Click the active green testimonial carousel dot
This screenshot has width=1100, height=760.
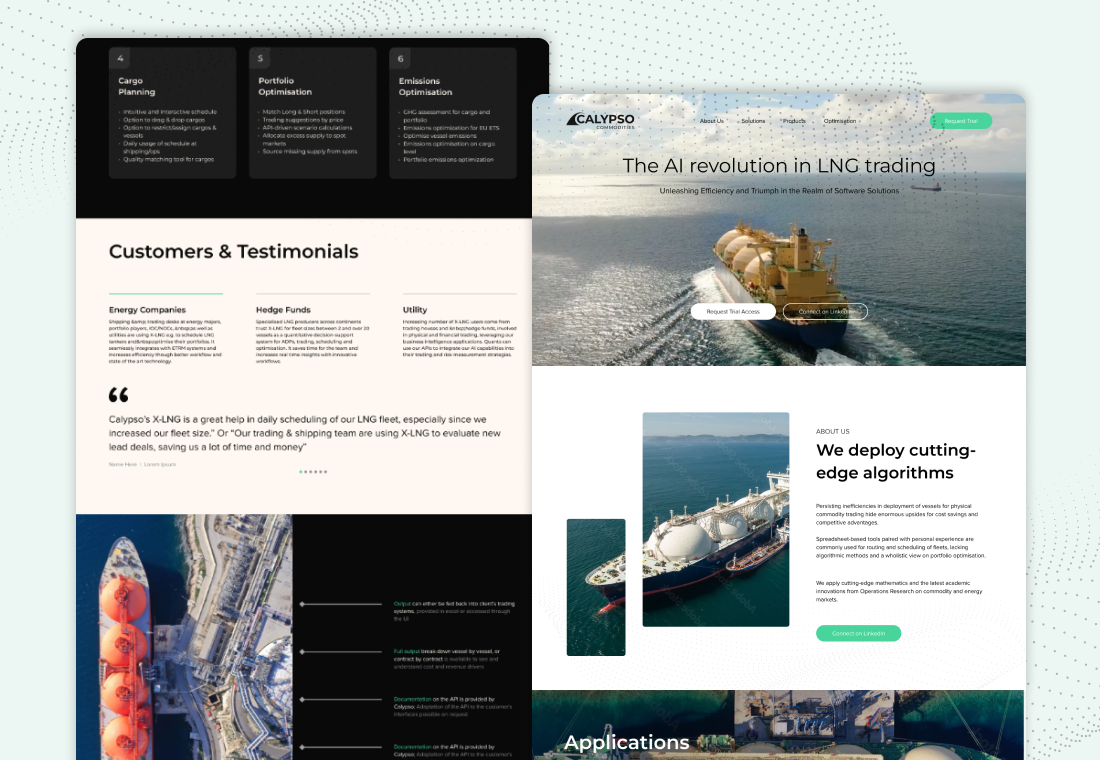tap(301, 472)
